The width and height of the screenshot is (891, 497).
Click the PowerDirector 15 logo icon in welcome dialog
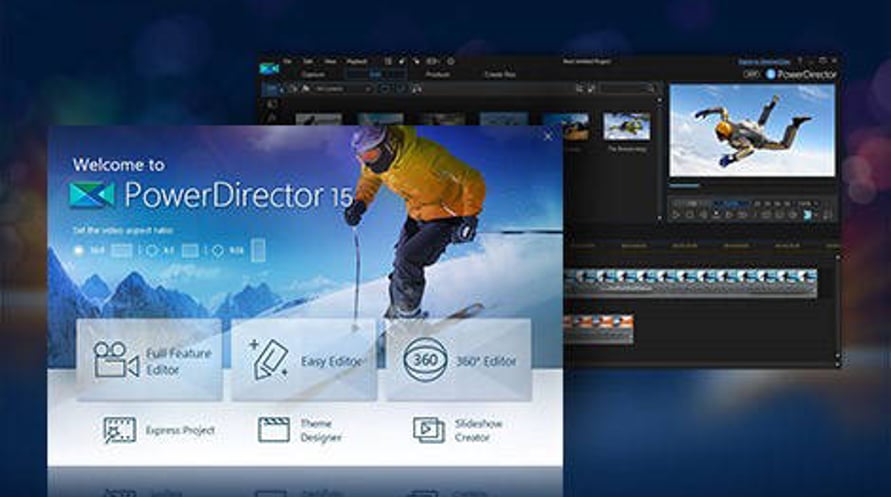(x=91, y=195)
